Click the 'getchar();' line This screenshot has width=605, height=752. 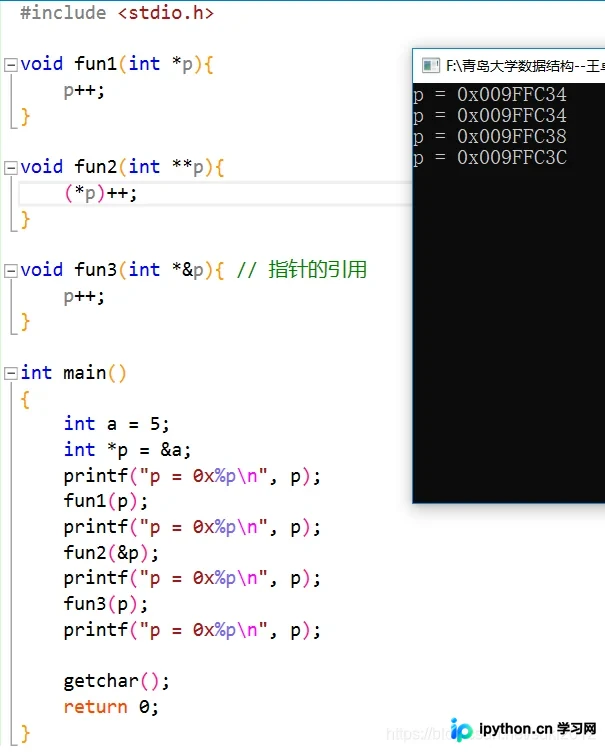(x=117, y=682)
